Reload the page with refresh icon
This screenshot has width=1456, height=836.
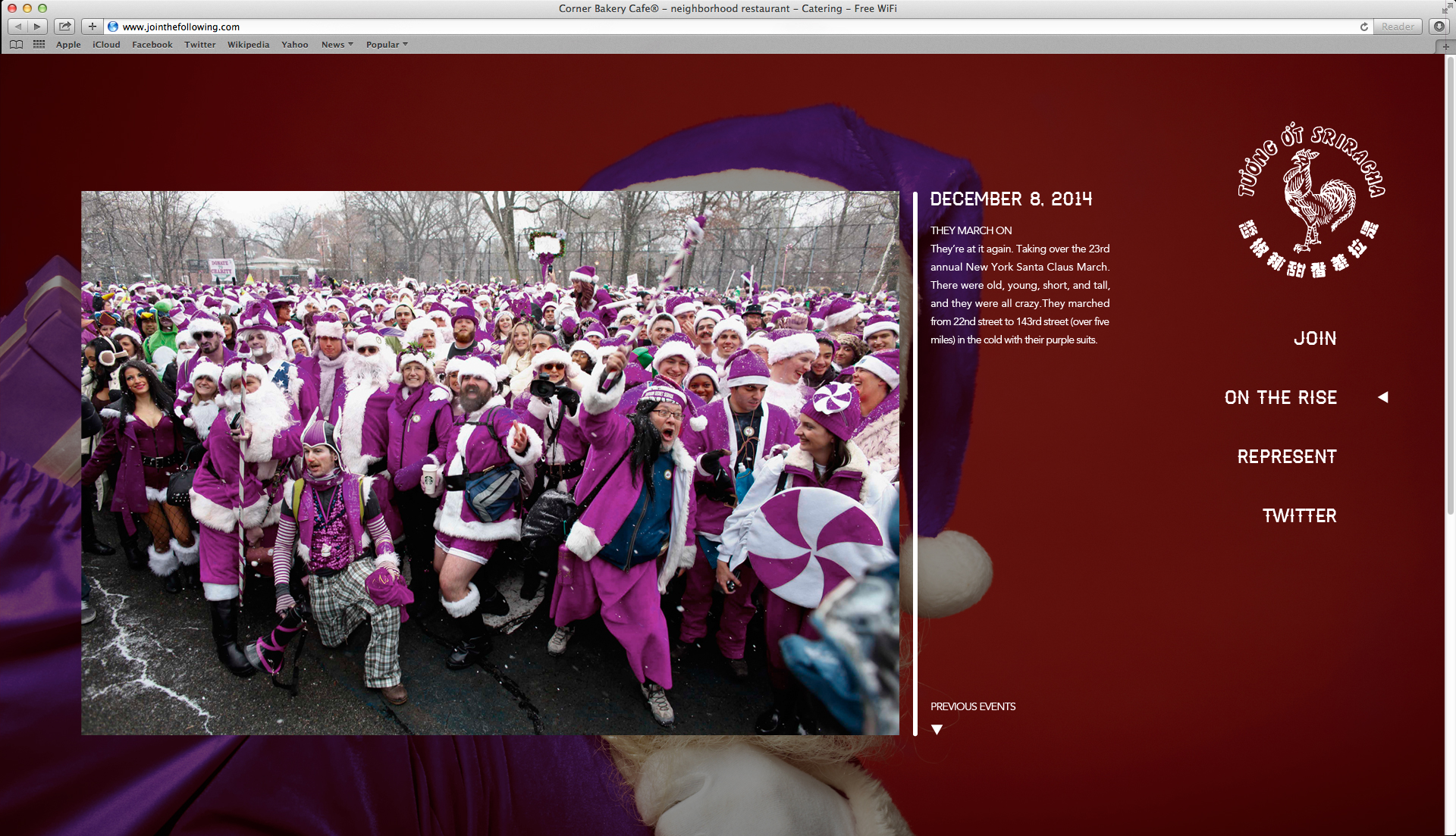(x=1363, y=27)
